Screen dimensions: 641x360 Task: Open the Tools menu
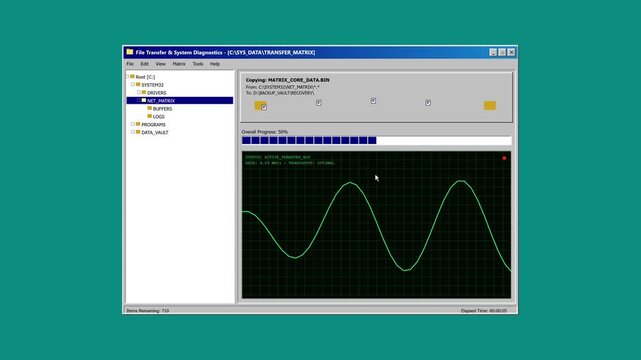tap(198, 64)
